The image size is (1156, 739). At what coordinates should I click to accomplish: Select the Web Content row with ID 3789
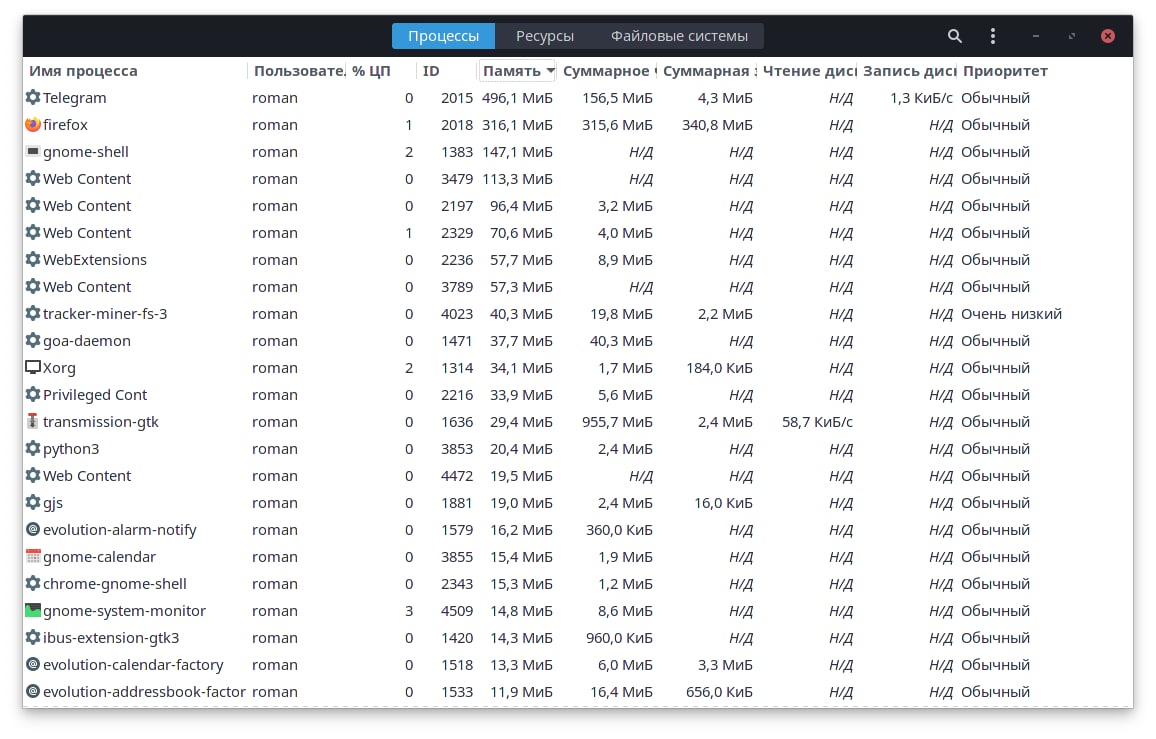coord(578,286)
